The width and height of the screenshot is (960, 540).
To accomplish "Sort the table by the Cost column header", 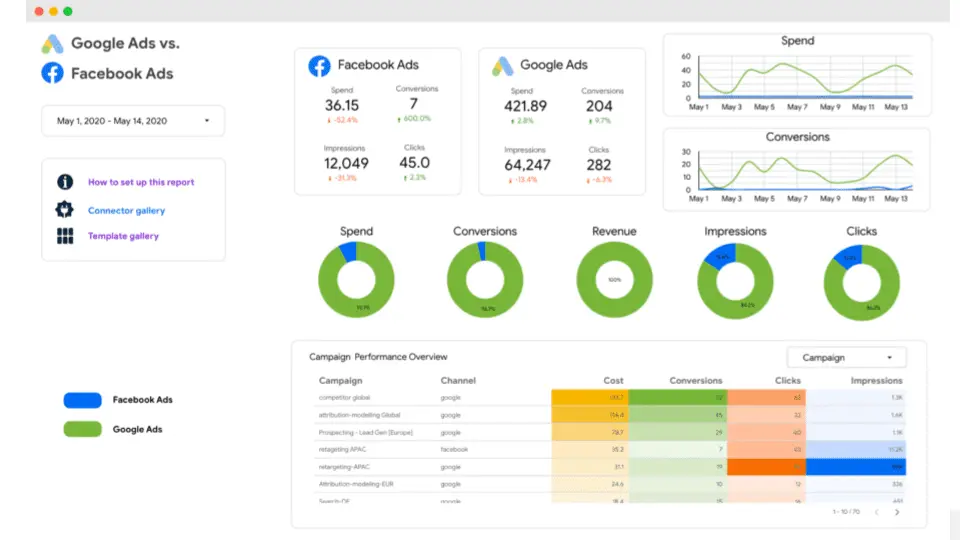I will tap(613, 380).
